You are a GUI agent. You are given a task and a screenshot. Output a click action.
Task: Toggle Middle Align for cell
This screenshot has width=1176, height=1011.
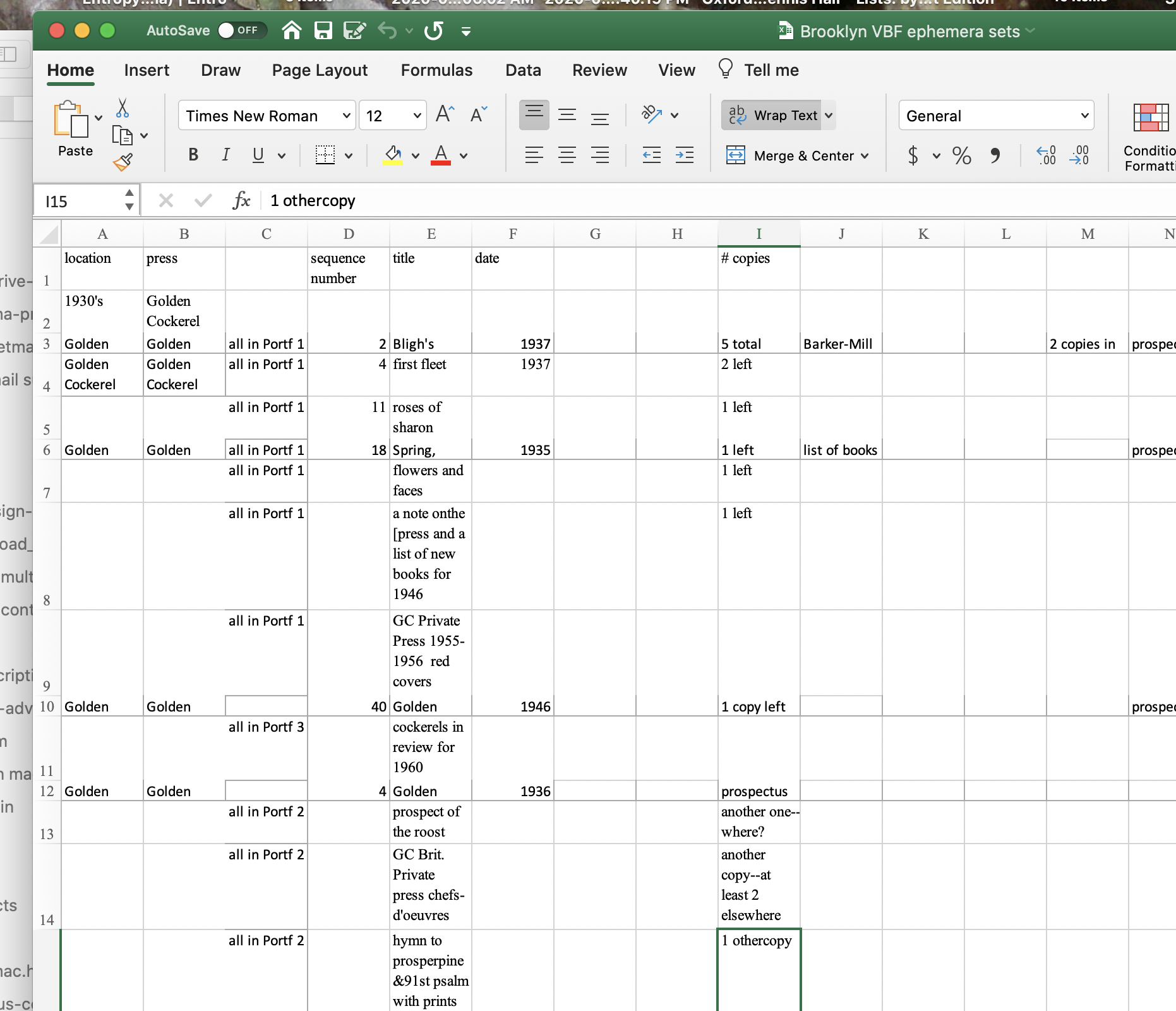coord(567,114)
